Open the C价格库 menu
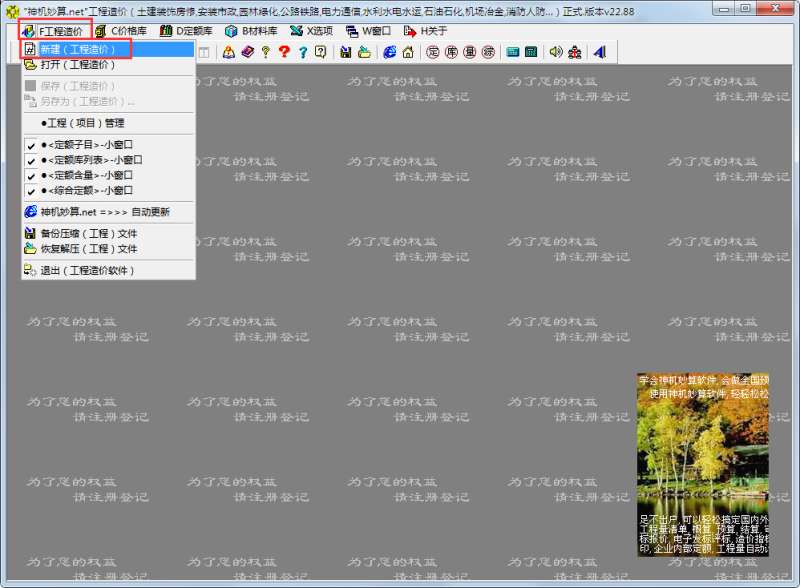The height and width of the screenshot is (588, 800). tap(121, 31)
